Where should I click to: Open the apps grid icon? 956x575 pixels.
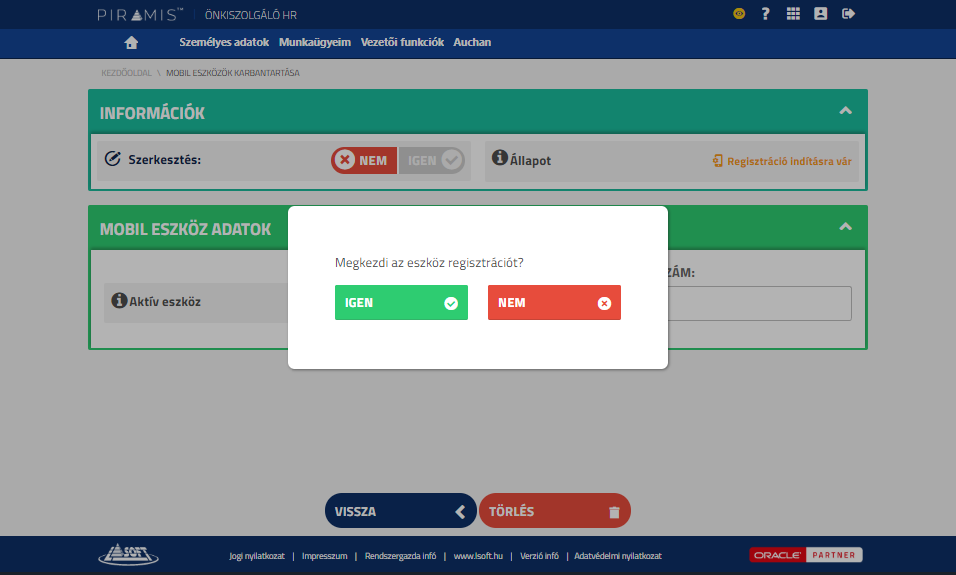[x=793, y=14]
